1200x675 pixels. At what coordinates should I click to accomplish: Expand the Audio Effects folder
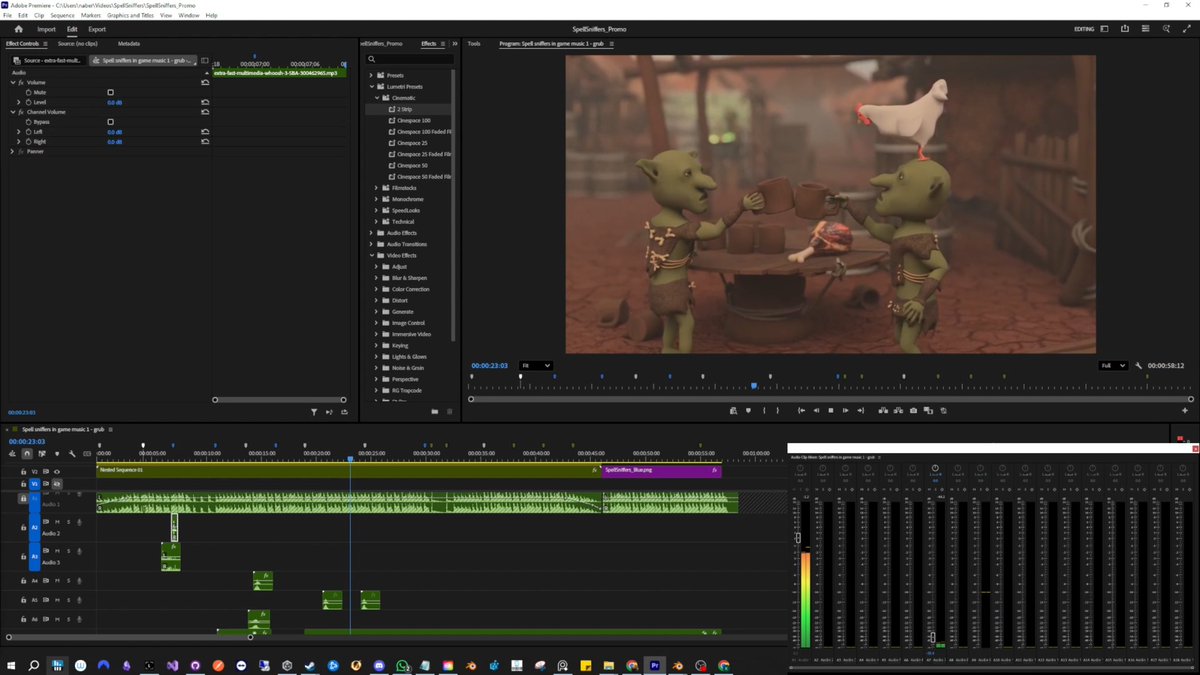point(371,233)
